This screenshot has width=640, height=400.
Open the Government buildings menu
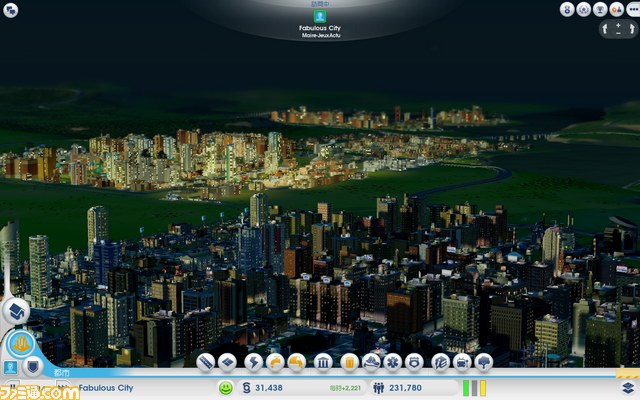[323, 362]
